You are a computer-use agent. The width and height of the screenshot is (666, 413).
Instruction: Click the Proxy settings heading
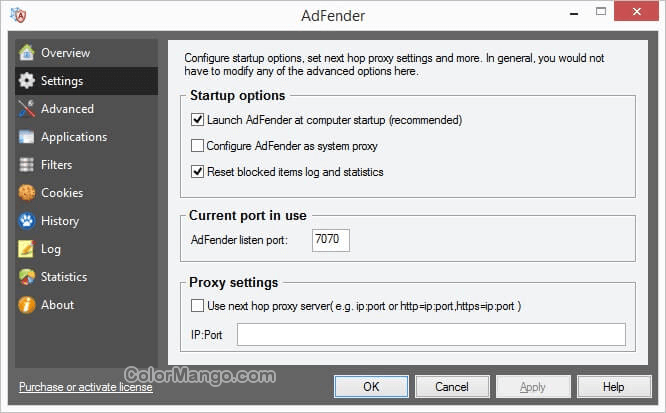(x=234, y=283)
